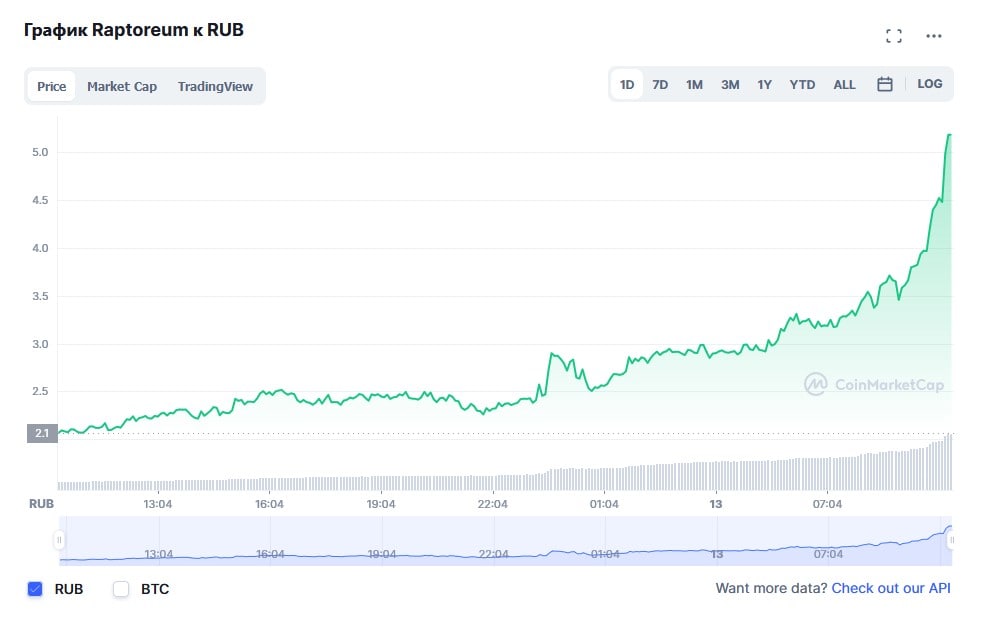Toggle the LOG scale button
This screenshot has width=986, height=625.
click(929, 84)
